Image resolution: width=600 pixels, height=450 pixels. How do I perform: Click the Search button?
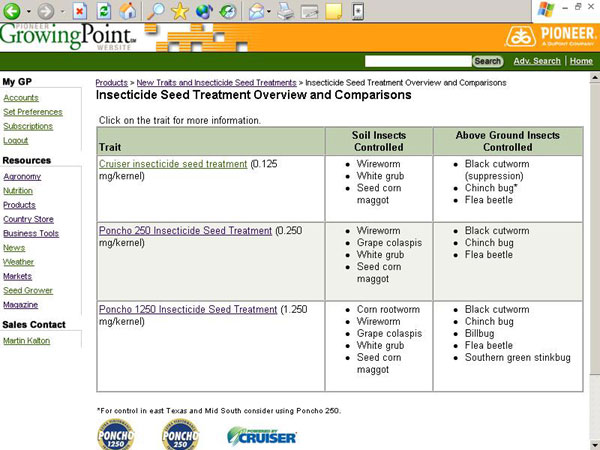point(488,61)
